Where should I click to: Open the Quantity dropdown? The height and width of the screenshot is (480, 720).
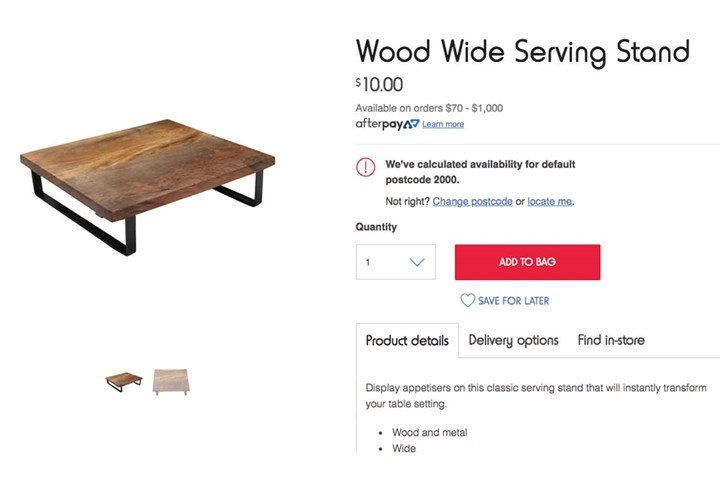coord(395,262)
